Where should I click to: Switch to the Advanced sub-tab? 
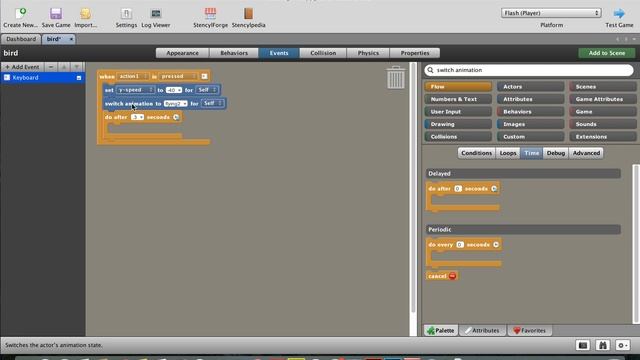(x=586, y=153)
